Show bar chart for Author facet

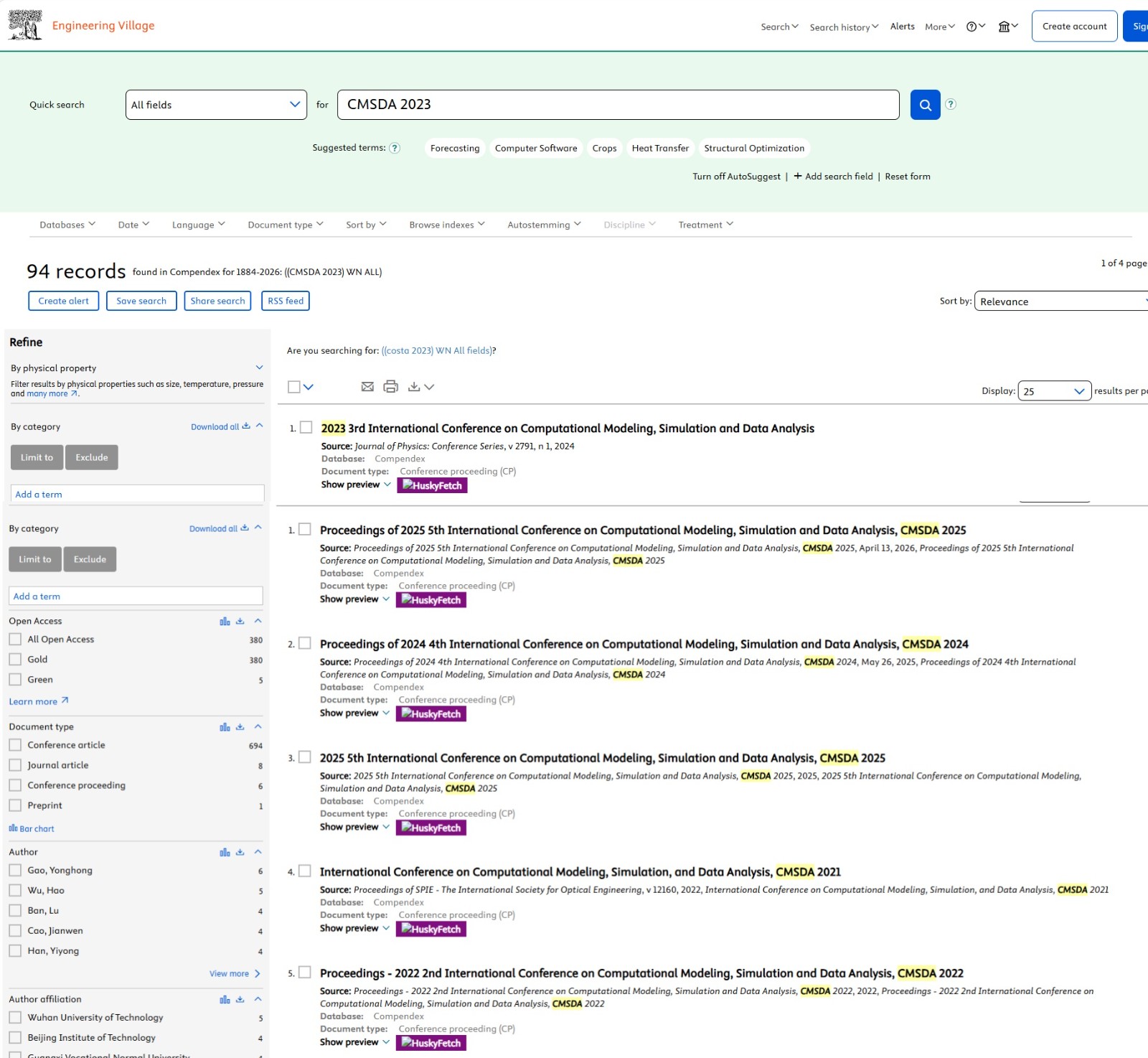(x=225, y=852)
